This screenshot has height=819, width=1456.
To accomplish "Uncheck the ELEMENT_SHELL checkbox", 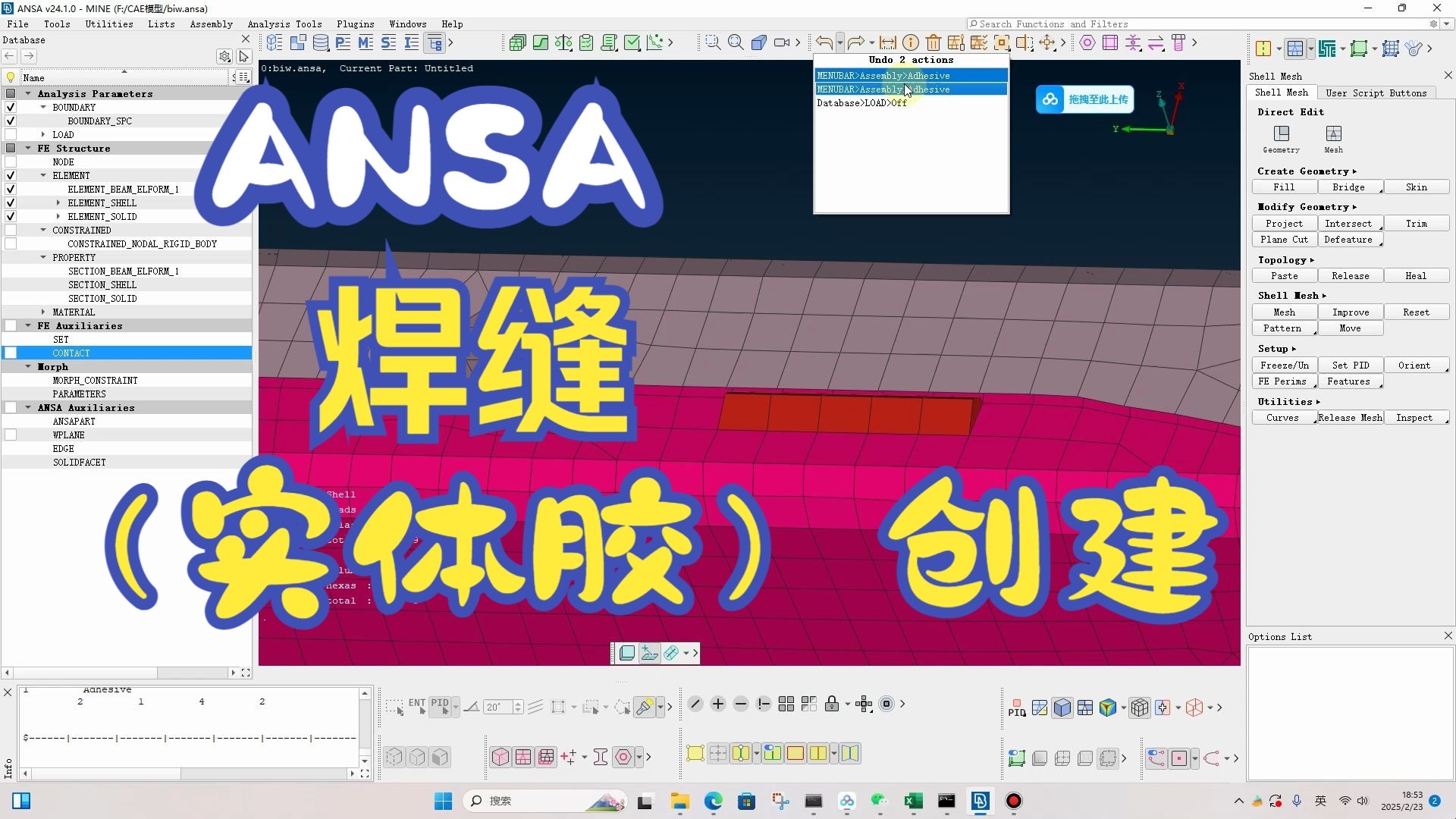I will point(11,203).
